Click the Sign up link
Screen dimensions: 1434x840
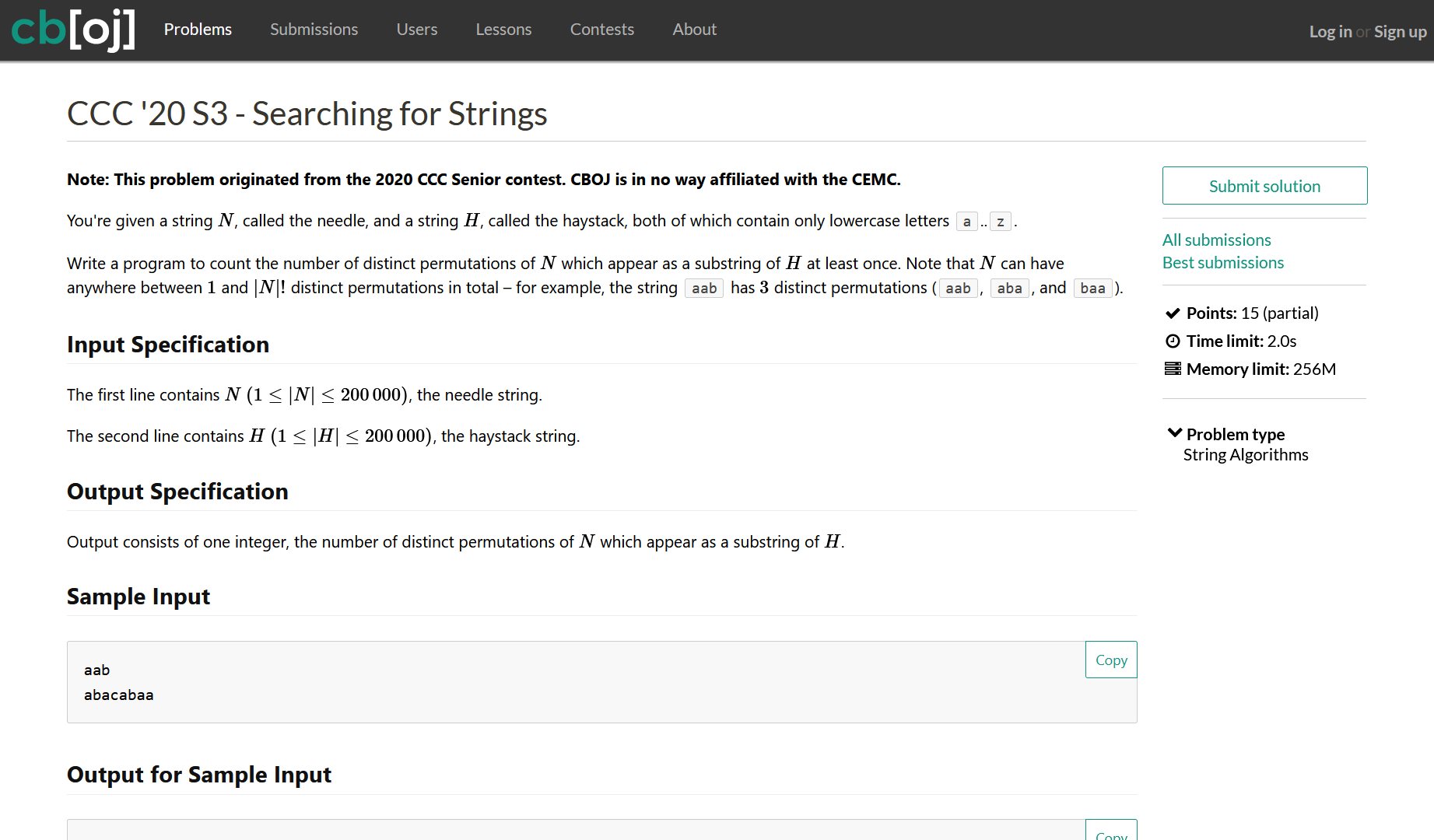pos(1400,32)
